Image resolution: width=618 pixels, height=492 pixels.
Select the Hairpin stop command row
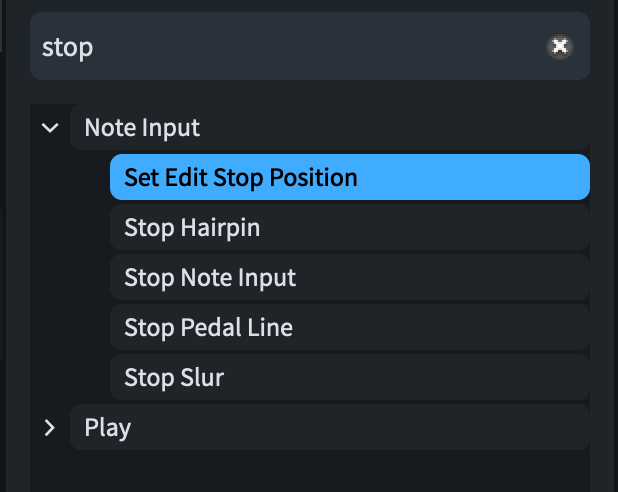click(x=349, y=228)
